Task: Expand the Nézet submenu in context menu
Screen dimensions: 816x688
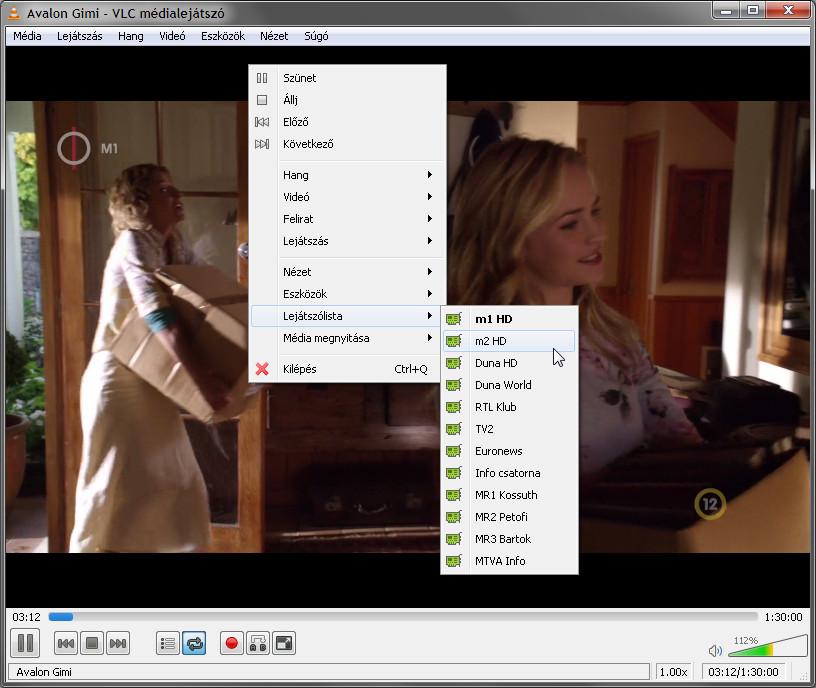Action: coord(347,272)
